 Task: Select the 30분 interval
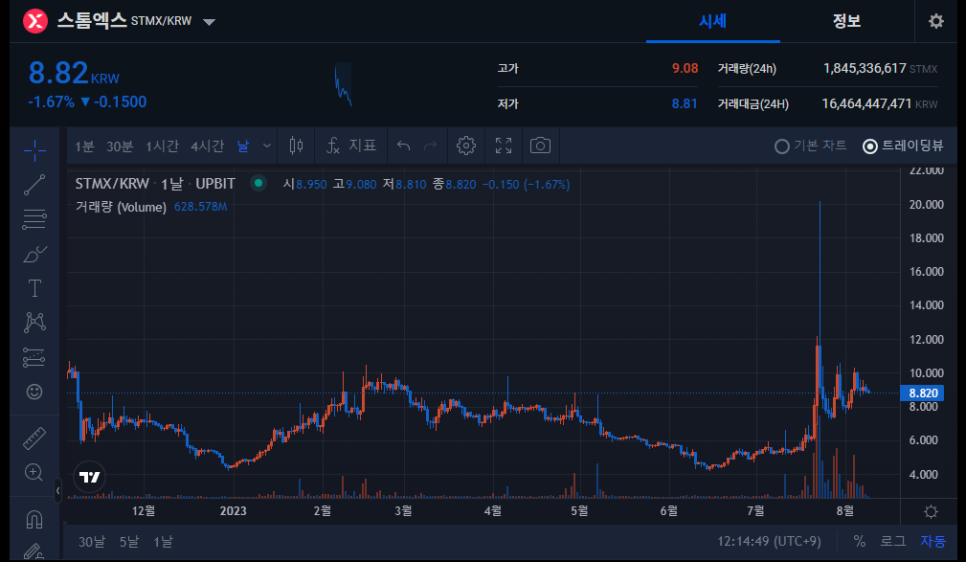coord(120,146)
